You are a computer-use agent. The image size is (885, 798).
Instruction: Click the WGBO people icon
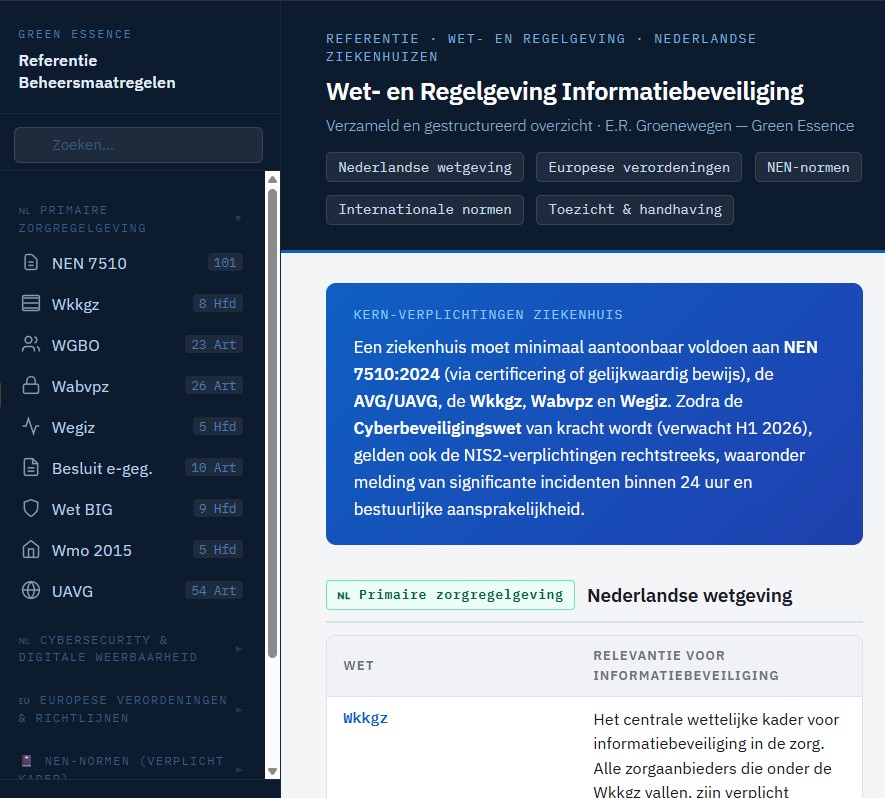click(30, 345)
